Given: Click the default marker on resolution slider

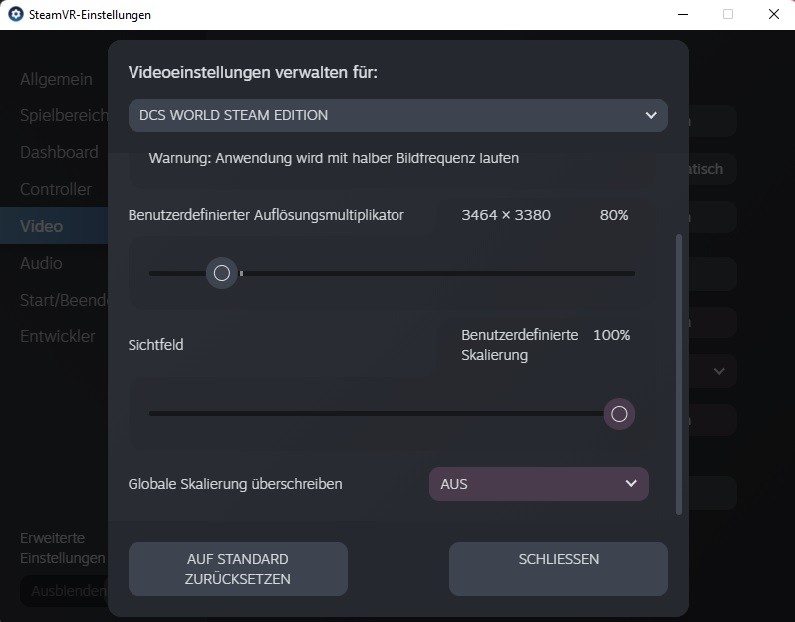Looking at the screenshot, I should coord(241,273).
